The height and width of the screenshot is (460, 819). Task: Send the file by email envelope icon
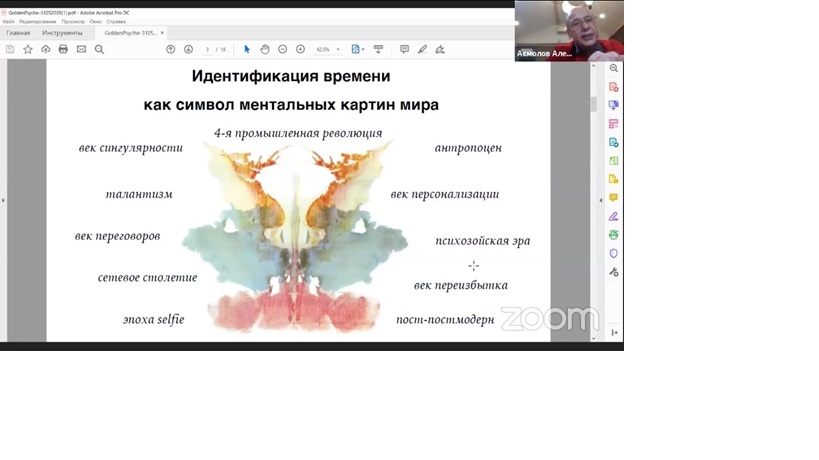81,49
